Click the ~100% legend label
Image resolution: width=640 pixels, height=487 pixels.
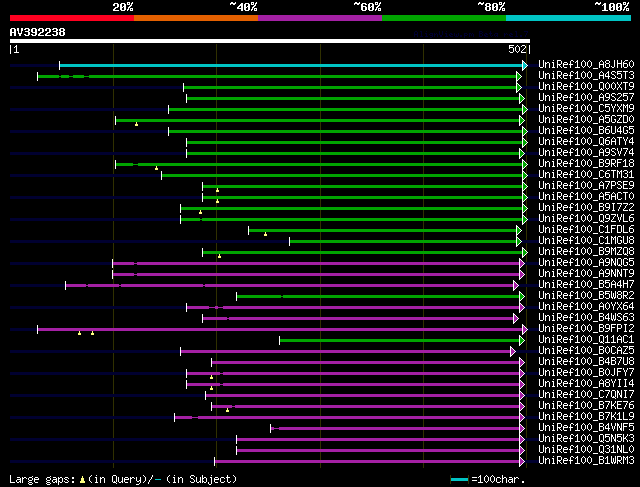[612, 7]
